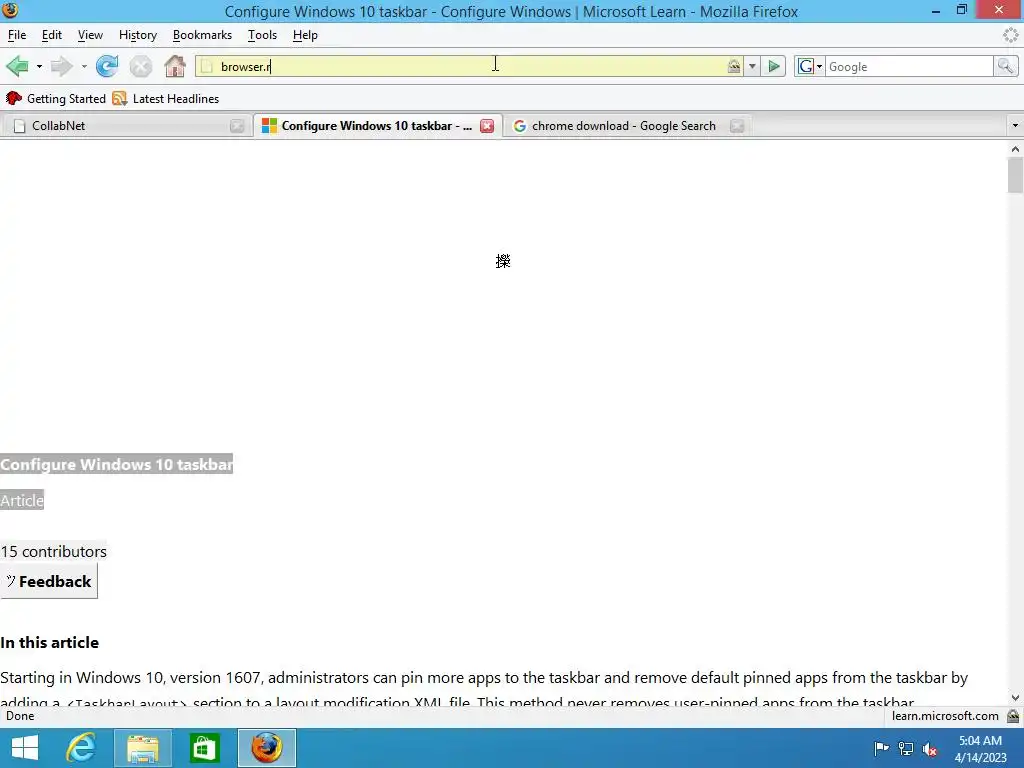Click the Stop loading button
This screenshot has width=1024, height=768.
140,66
